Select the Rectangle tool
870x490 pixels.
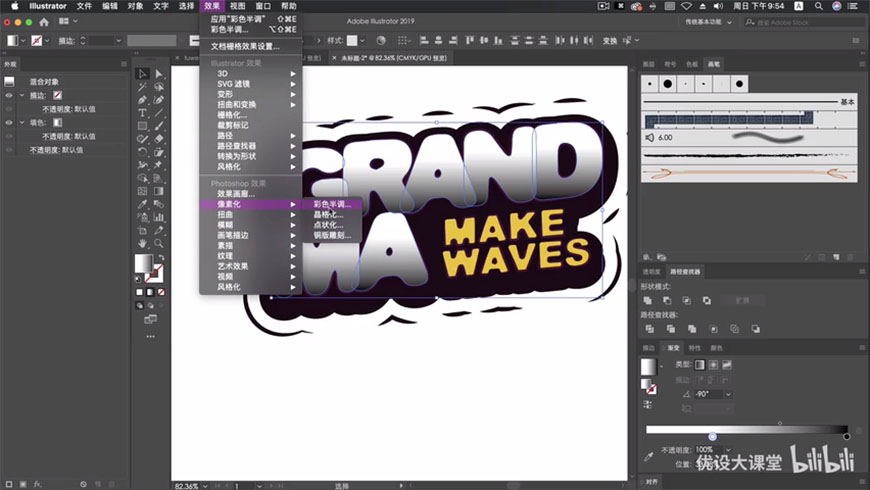tap(142, 126)
